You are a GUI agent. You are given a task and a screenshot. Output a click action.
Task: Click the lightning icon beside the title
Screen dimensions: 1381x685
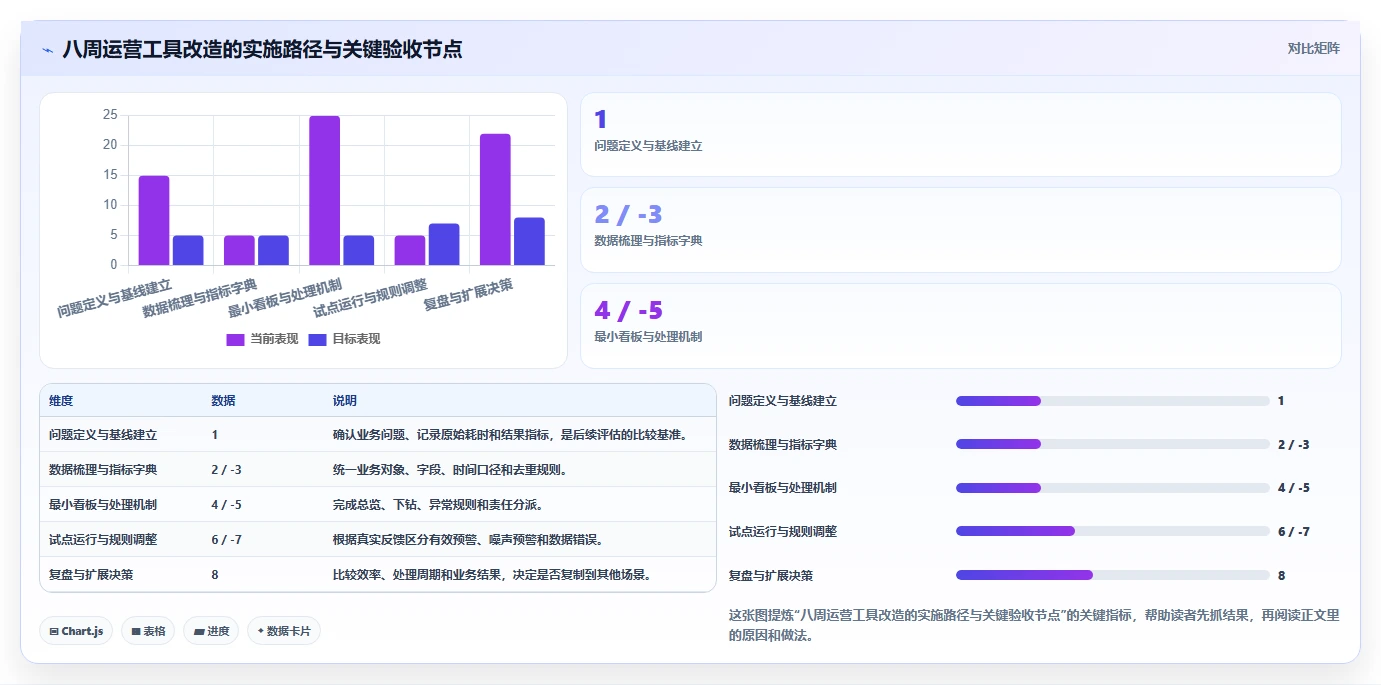47,50
